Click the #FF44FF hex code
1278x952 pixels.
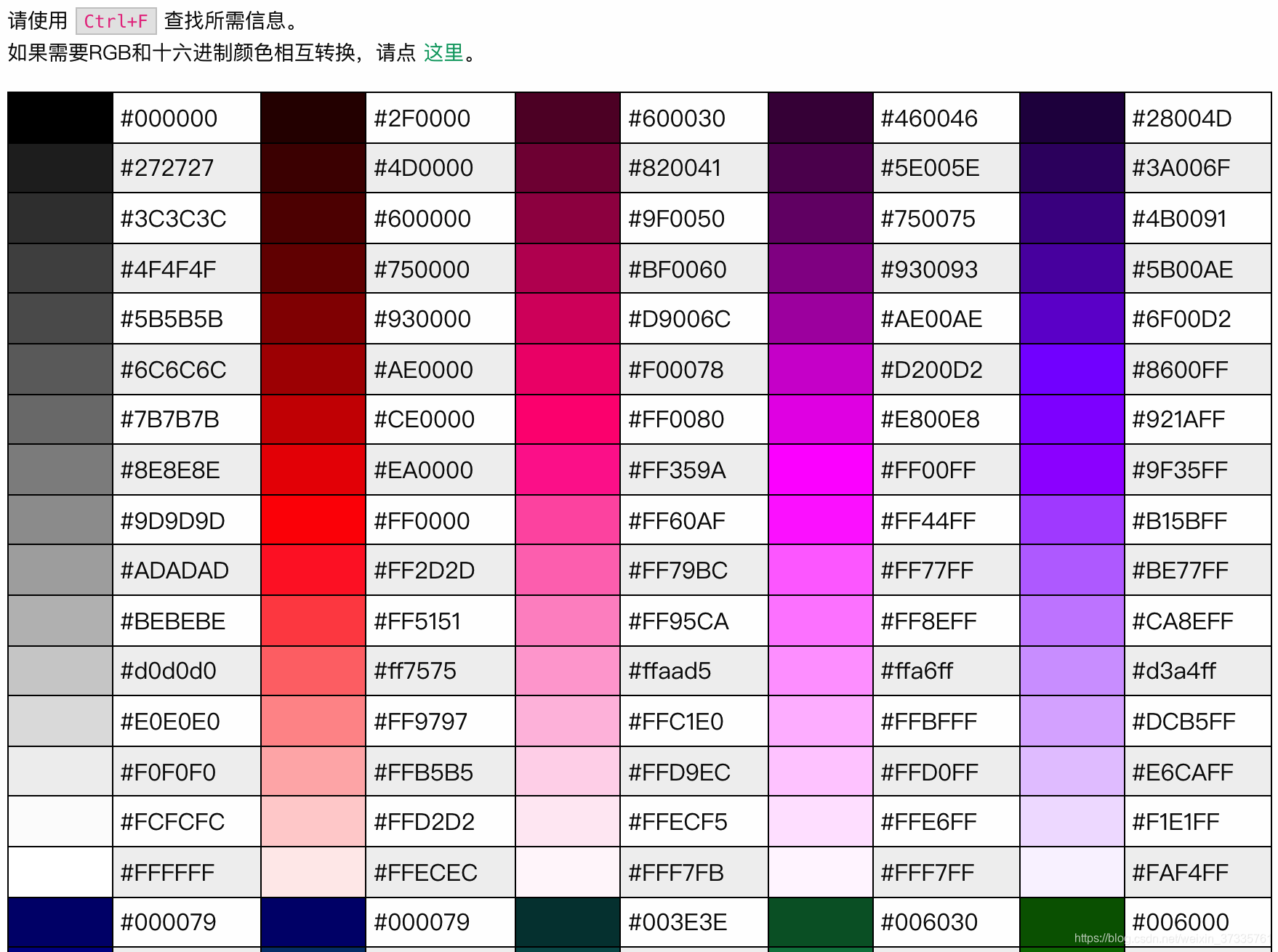[928, 521]
